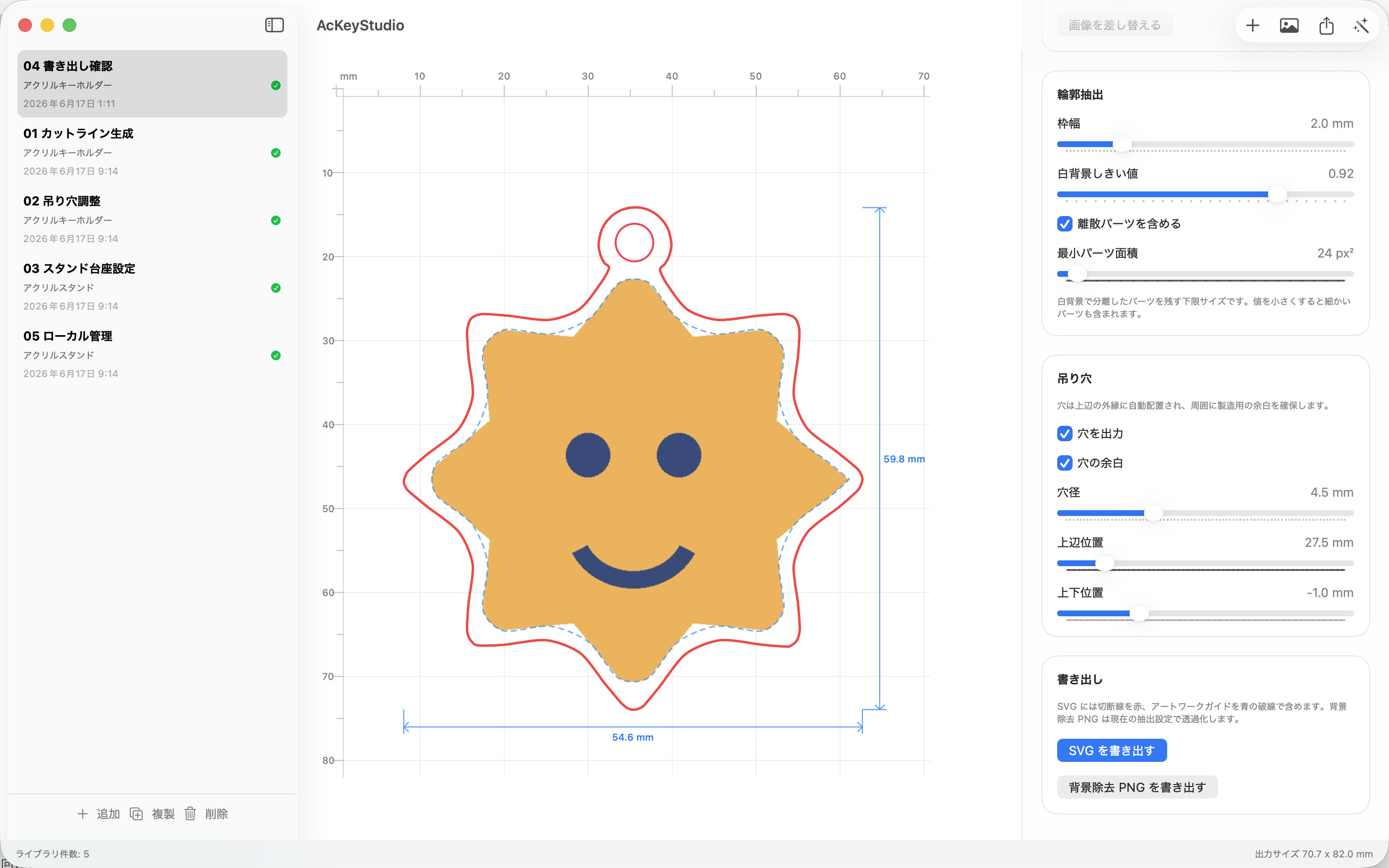Viewport: 1389px width, 868px height.
Task: Click the 出力サイズ 70.7 x 82.0 mm text
Action: [x=1314, y=854]
